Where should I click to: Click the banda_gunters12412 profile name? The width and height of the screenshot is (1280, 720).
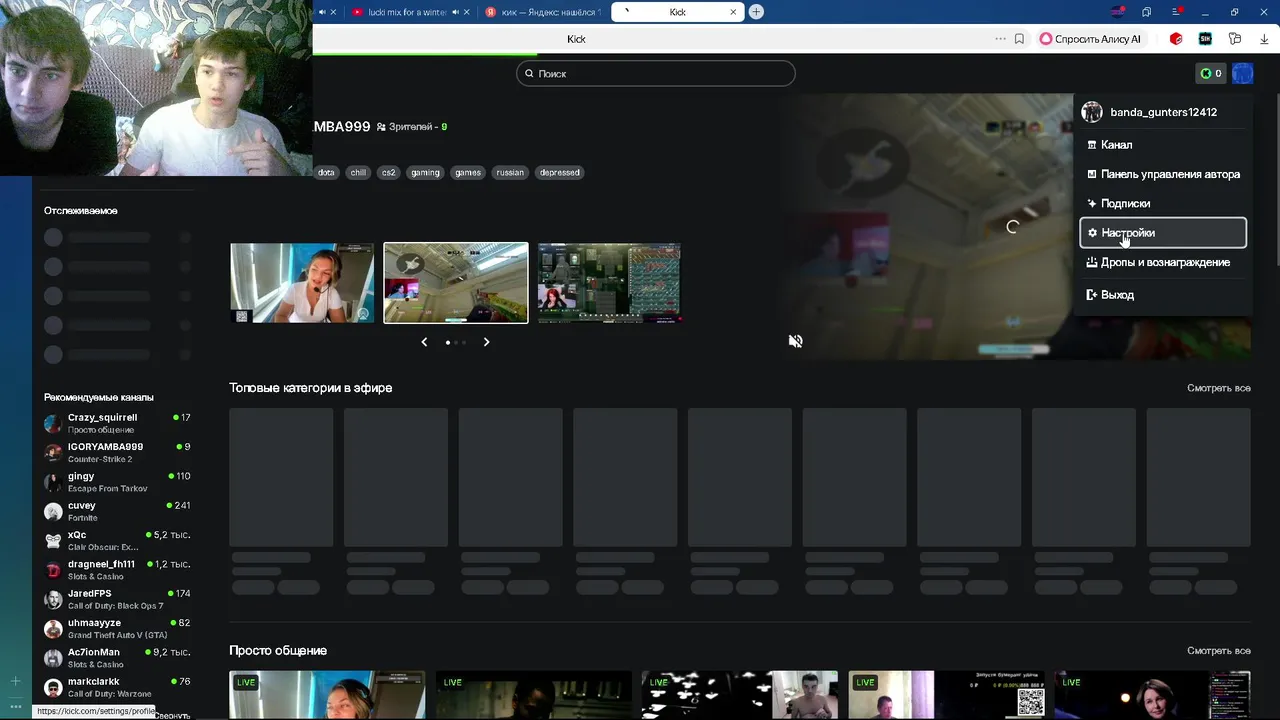1163,112
